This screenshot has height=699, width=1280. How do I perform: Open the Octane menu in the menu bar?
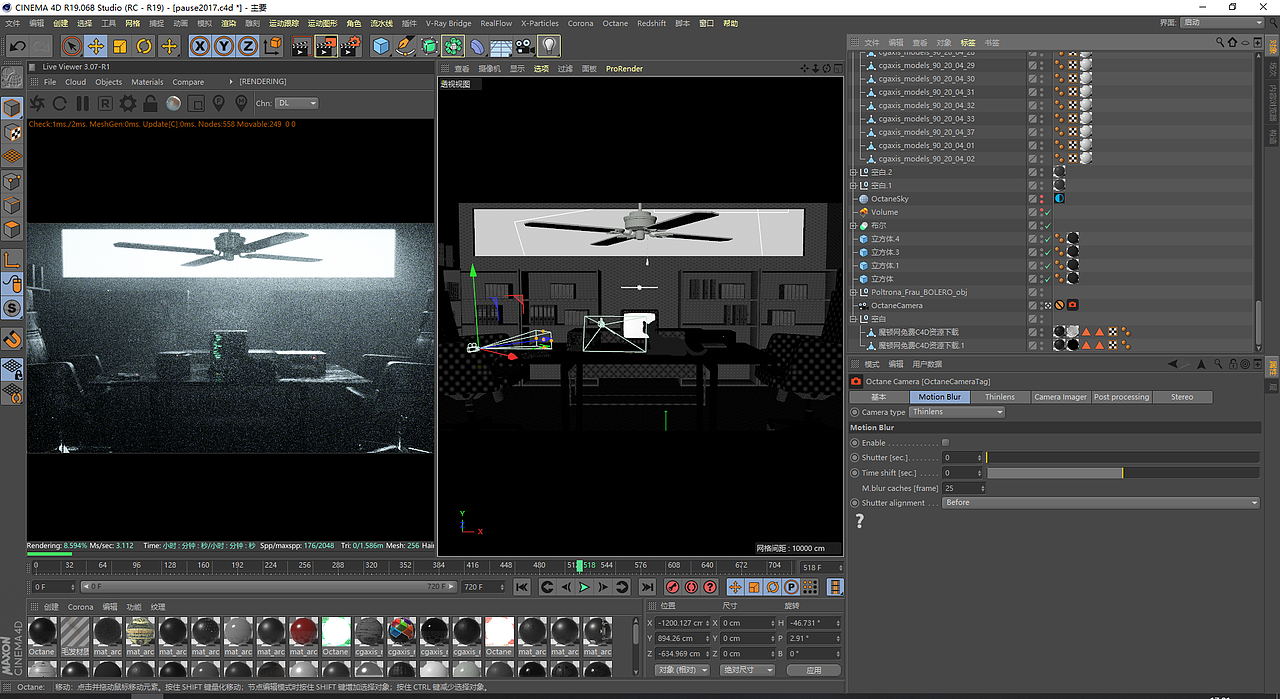(x=615, y=23)
